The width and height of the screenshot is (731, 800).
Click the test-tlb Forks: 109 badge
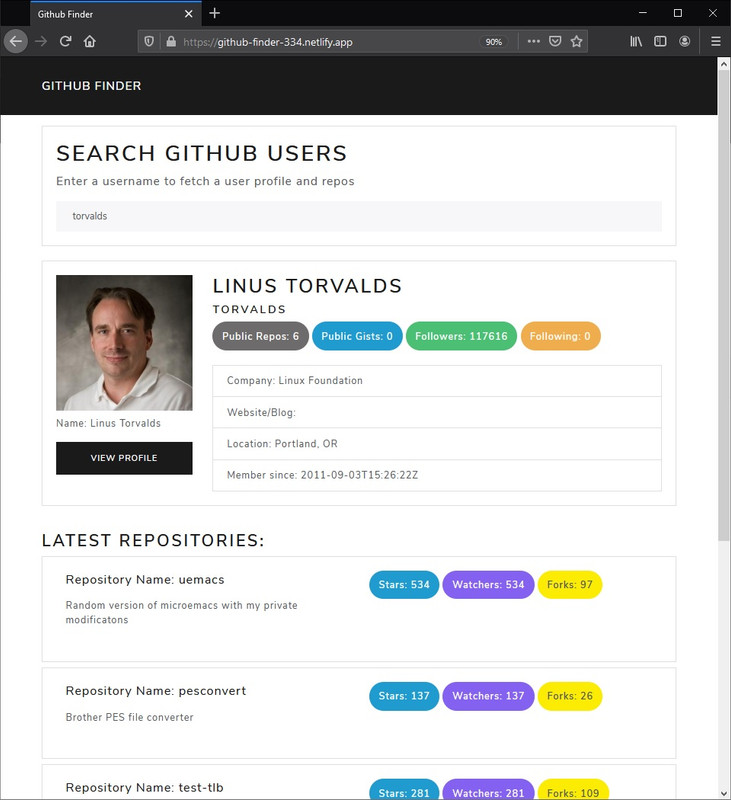(573, 791)
